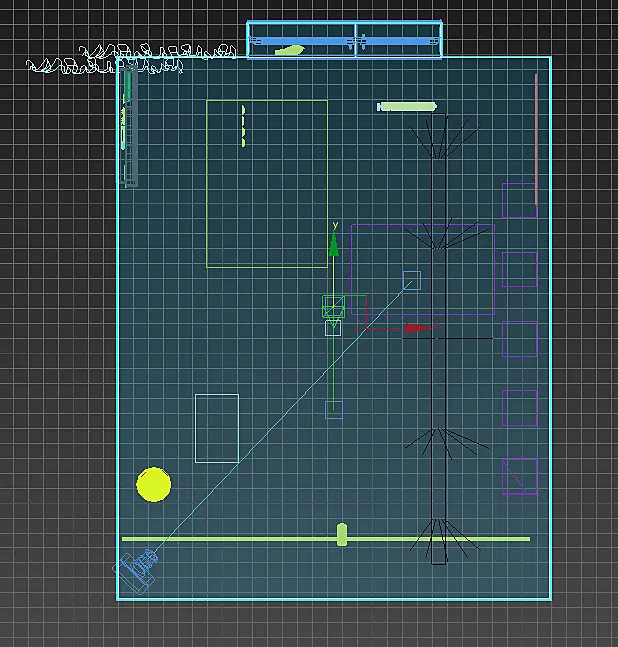Select the yellow-green dashed marks inside olive rectangle
The height and width of the screenshot is (647, 618).
[x=243, y=126]
